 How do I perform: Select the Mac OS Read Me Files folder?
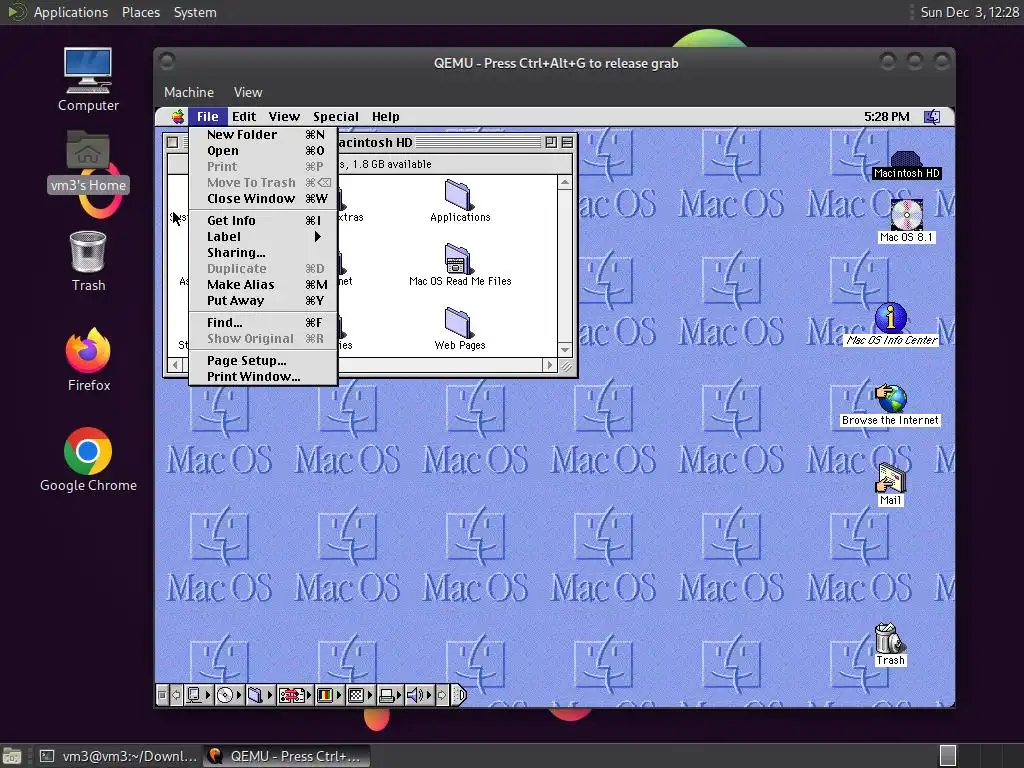coord(460,265)
